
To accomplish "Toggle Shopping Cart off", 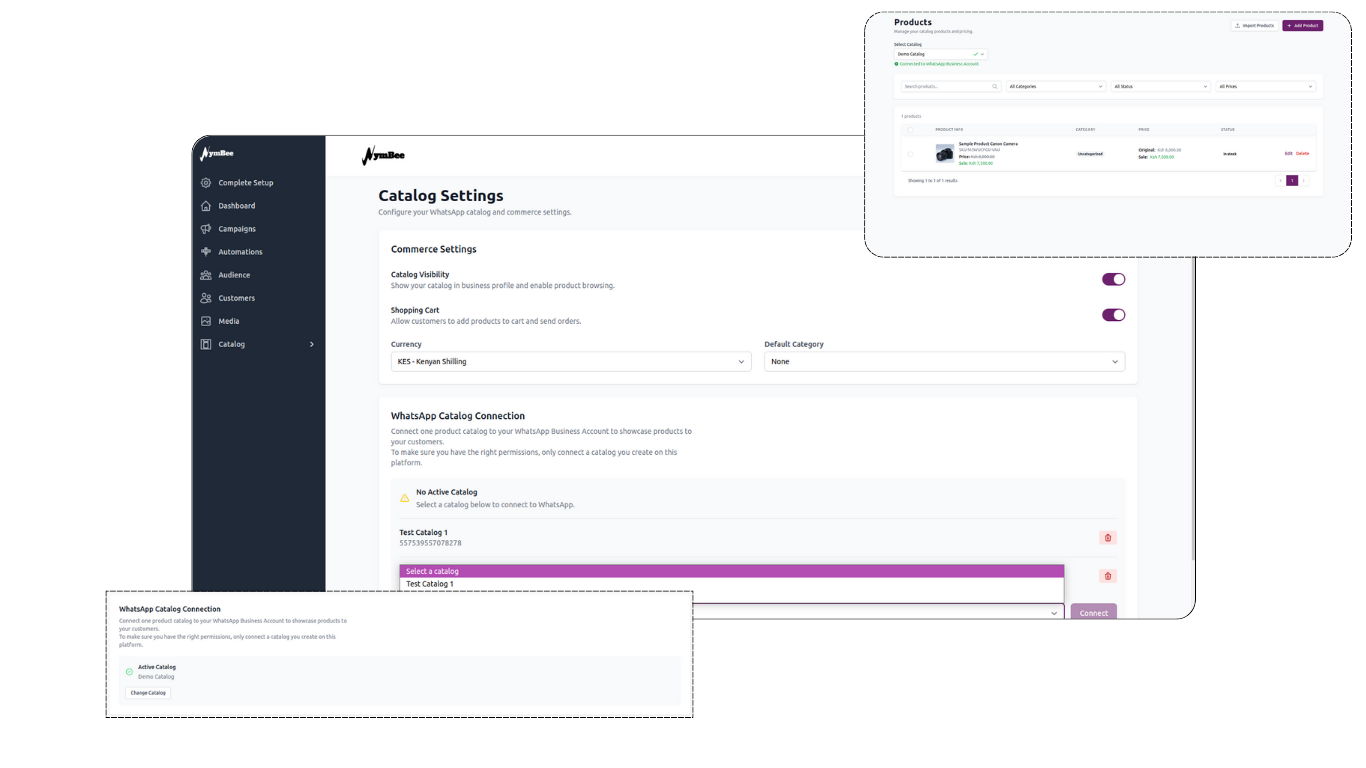I will [x=1113, y=314].
